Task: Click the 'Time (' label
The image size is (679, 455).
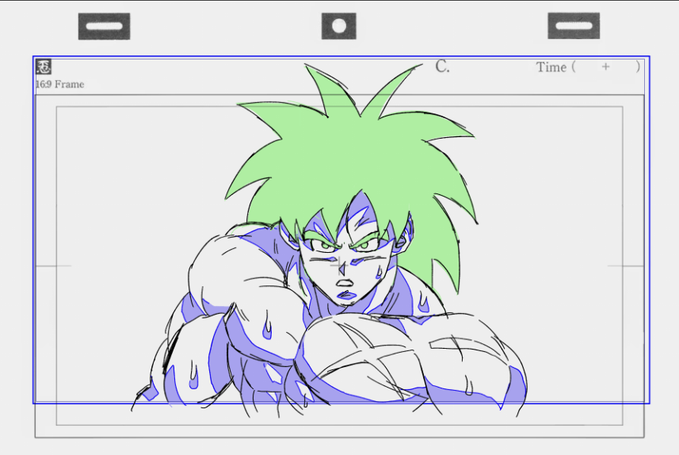Action: click(556, 67)
